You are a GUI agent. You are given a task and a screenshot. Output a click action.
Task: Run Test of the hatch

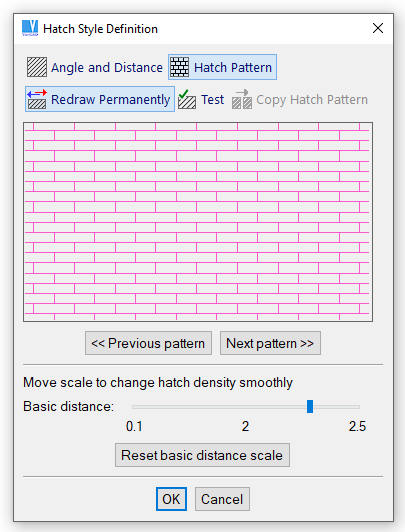coord(212,99)
